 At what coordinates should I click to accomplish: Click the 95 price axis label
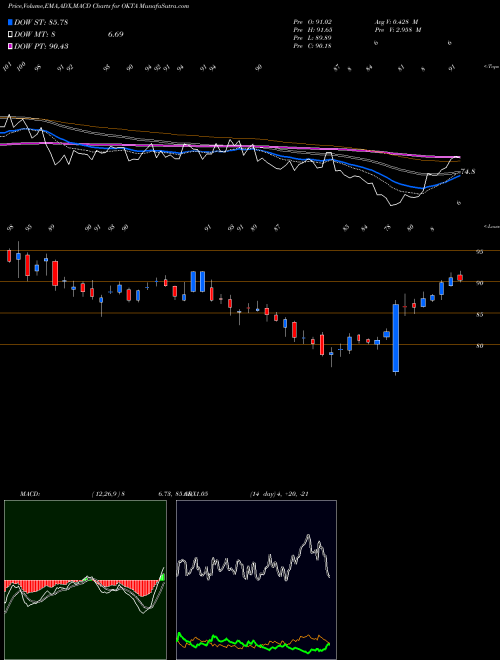[x=480, y=252]
